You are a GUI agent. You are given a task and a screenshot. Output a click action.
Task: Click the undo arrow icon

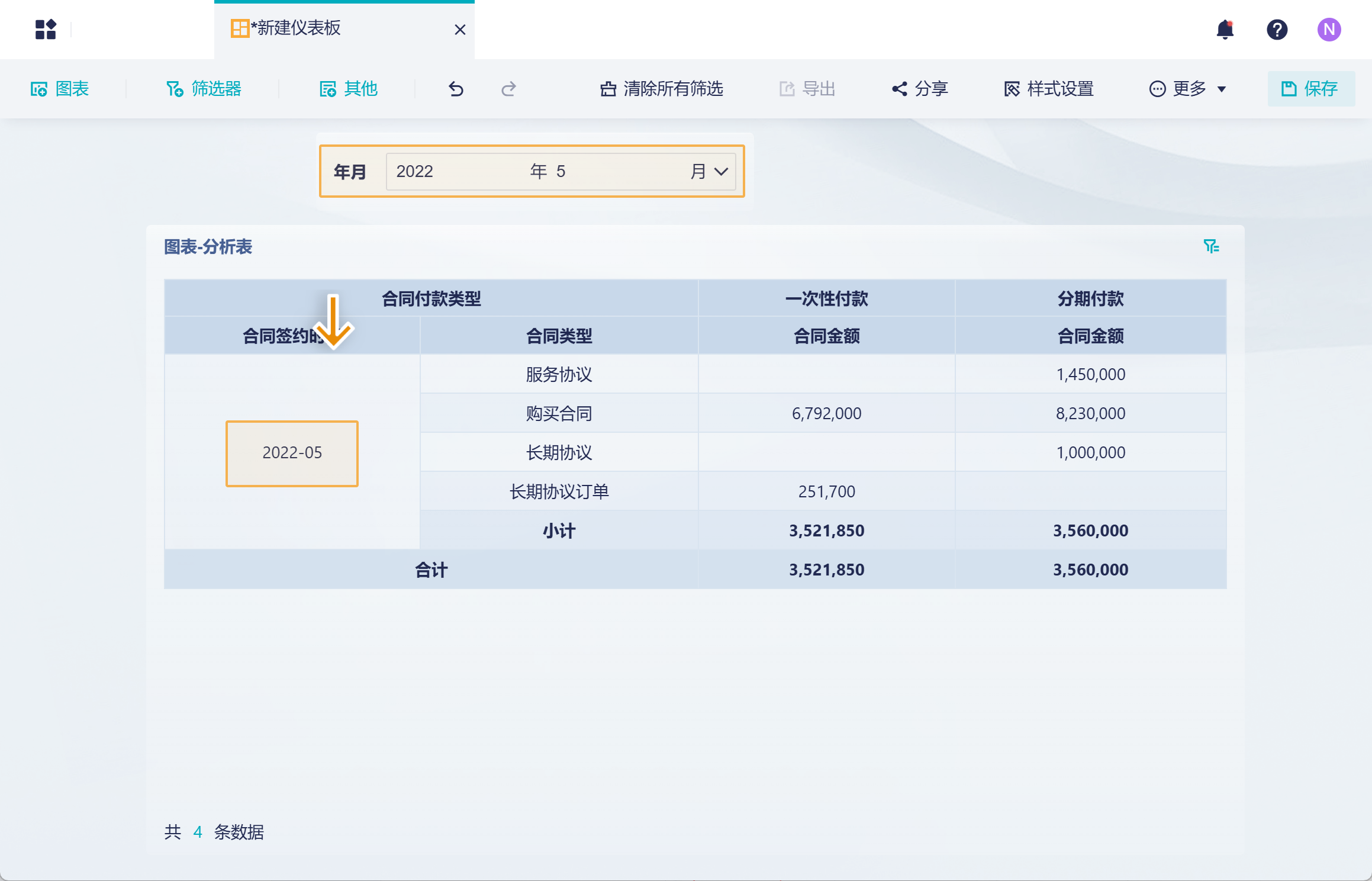click(x=456, y=89)
